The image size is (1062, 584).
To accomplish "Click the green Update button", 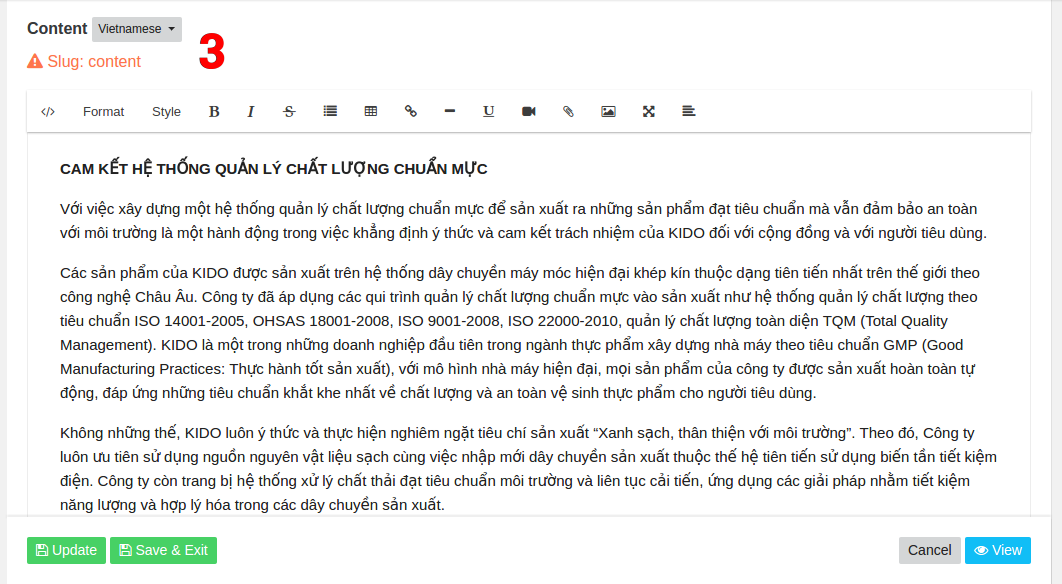I will click(66, 550).
